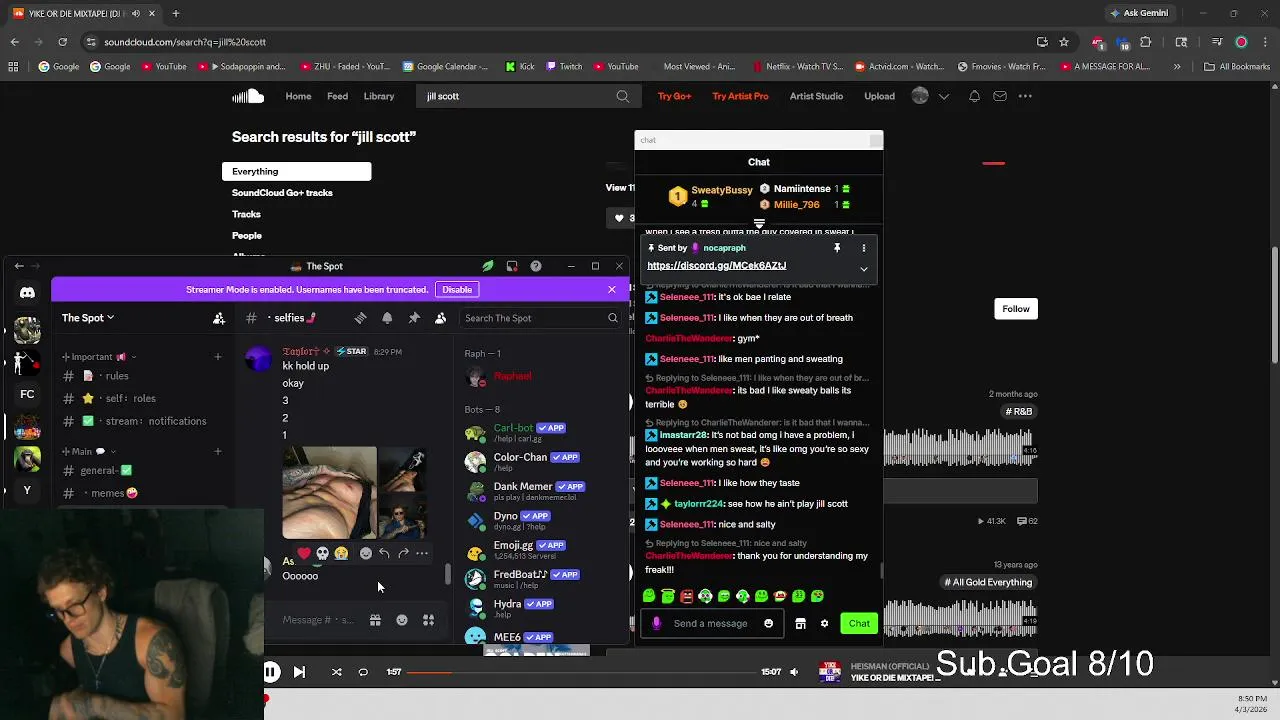Open Discord server invite people icon
The image size is (1280, 720).
coord(219,318)
